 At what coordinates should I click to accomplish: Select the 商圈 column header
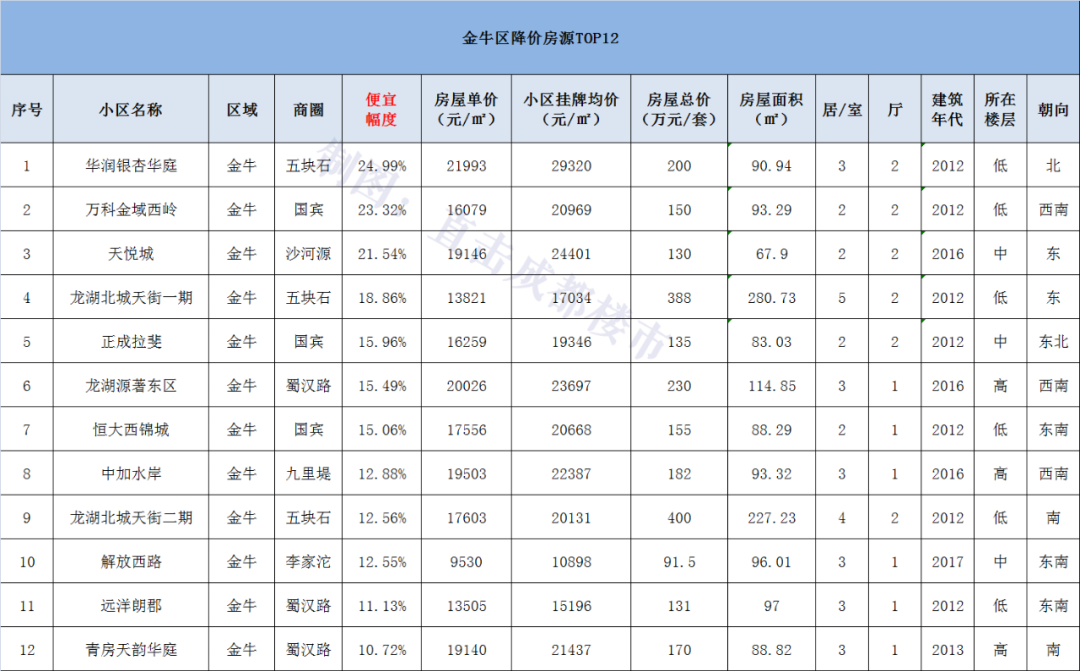(309, 110)
